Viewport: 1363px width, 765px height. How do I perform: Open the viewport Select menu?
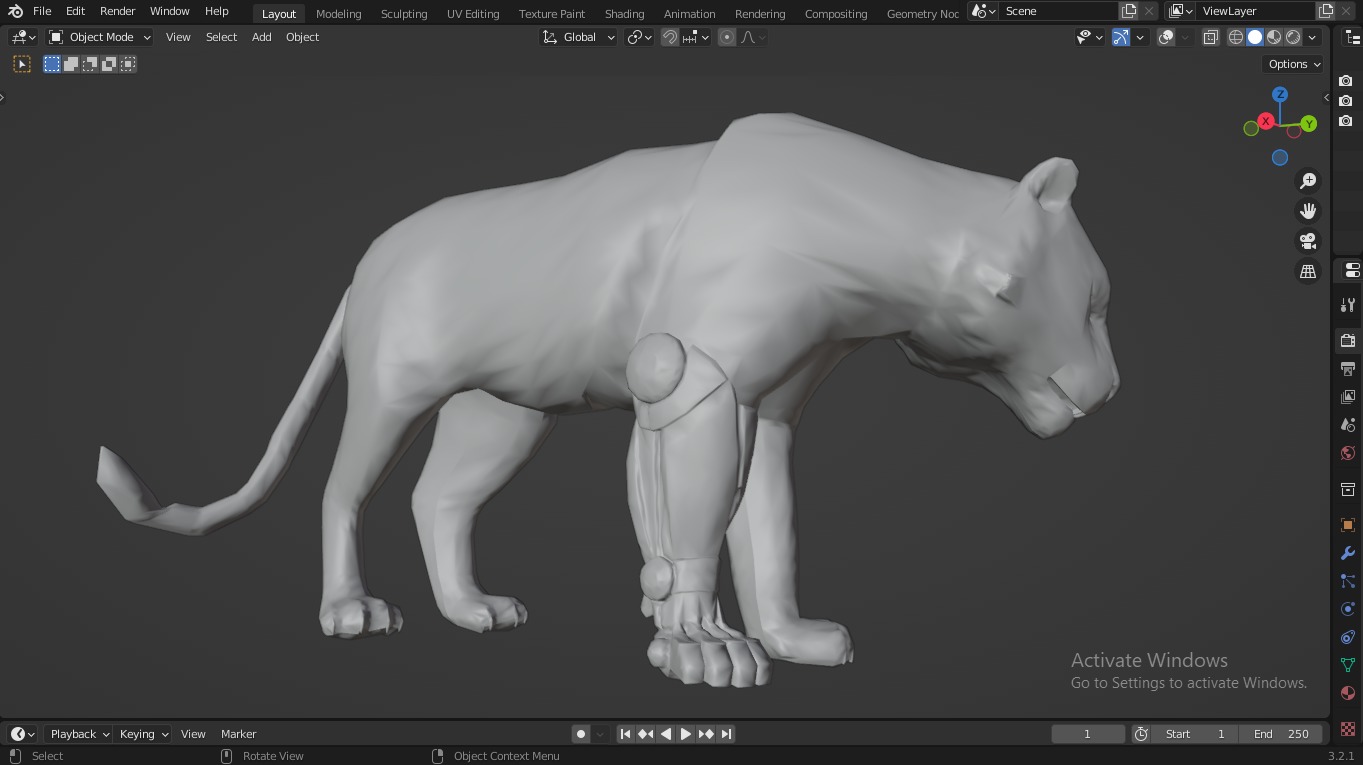[x=222, y=37]
